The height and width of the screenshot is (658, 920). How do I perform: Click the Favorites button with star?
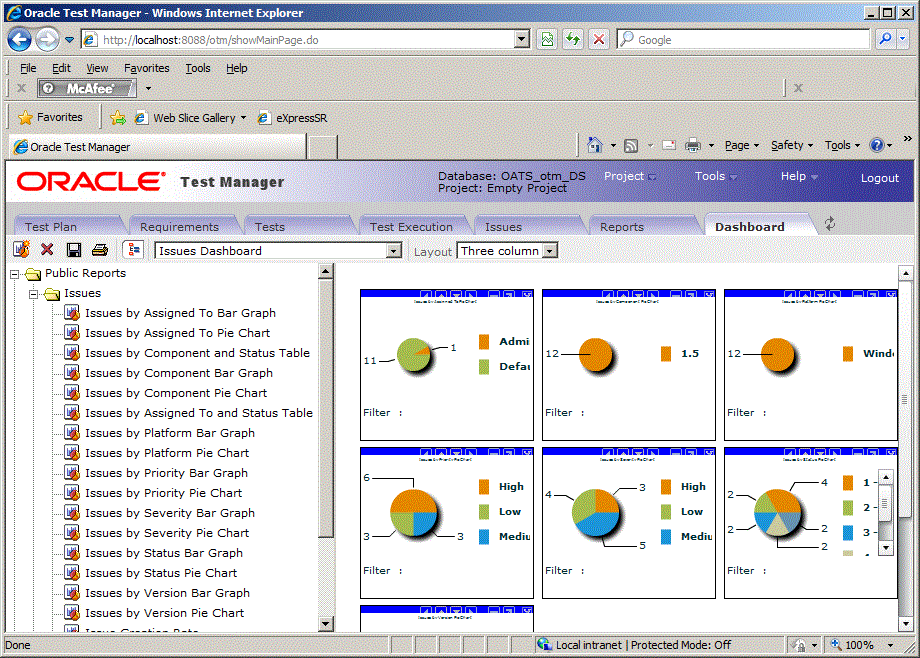(x=50, y=117)
